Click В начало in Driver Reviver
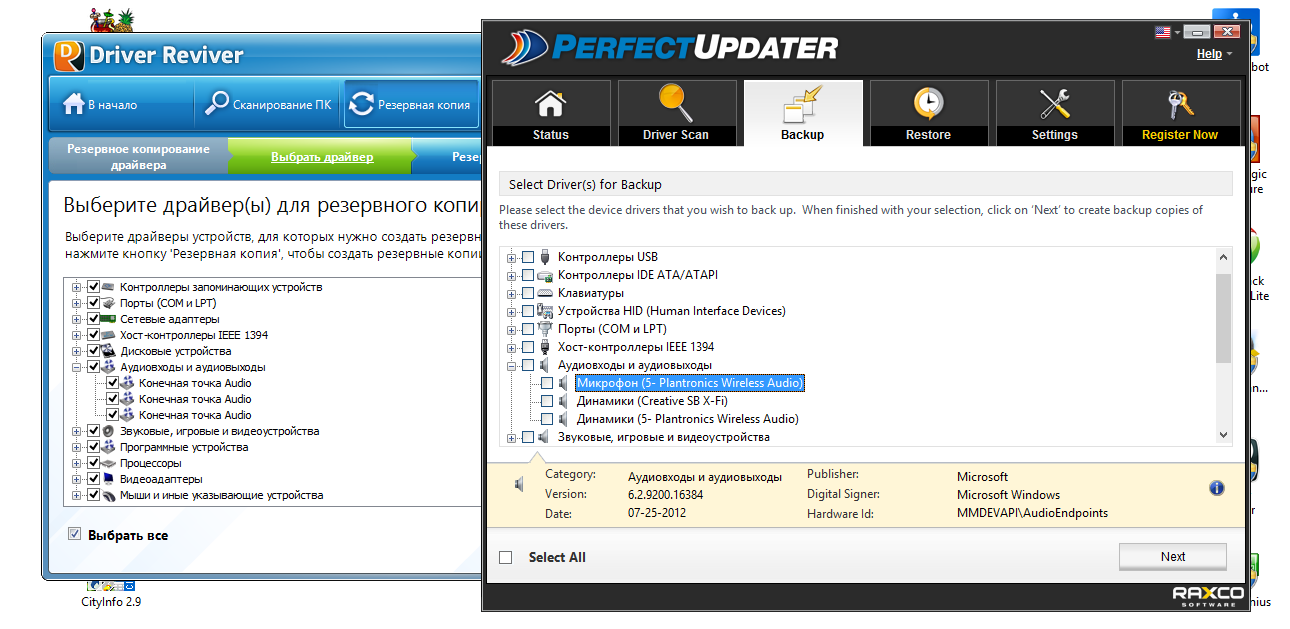The height and width of the screenshot is (629, 1290). (x=121, y=104)
